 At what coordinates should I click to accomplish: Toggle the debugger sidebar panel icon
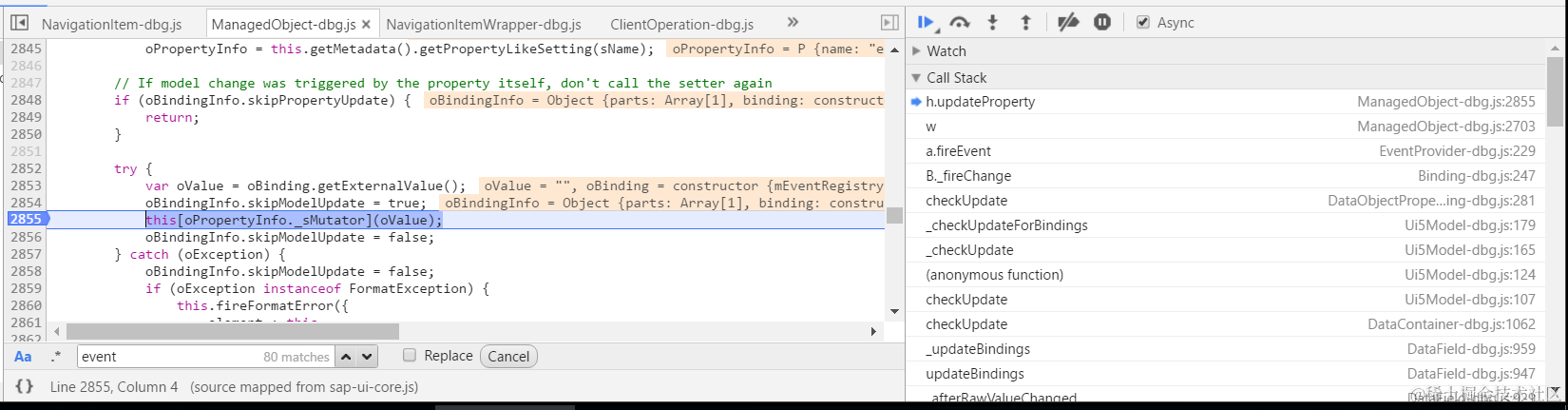[x=889, y=23]
